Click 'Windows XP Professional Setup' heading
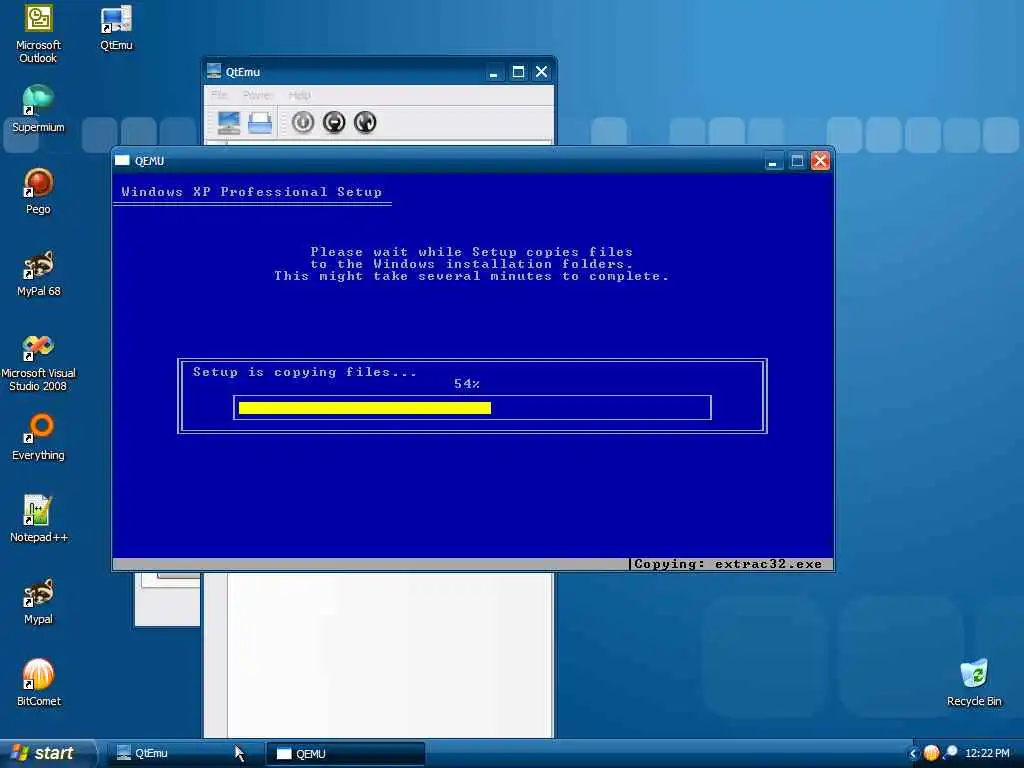 tap(251, 192)
